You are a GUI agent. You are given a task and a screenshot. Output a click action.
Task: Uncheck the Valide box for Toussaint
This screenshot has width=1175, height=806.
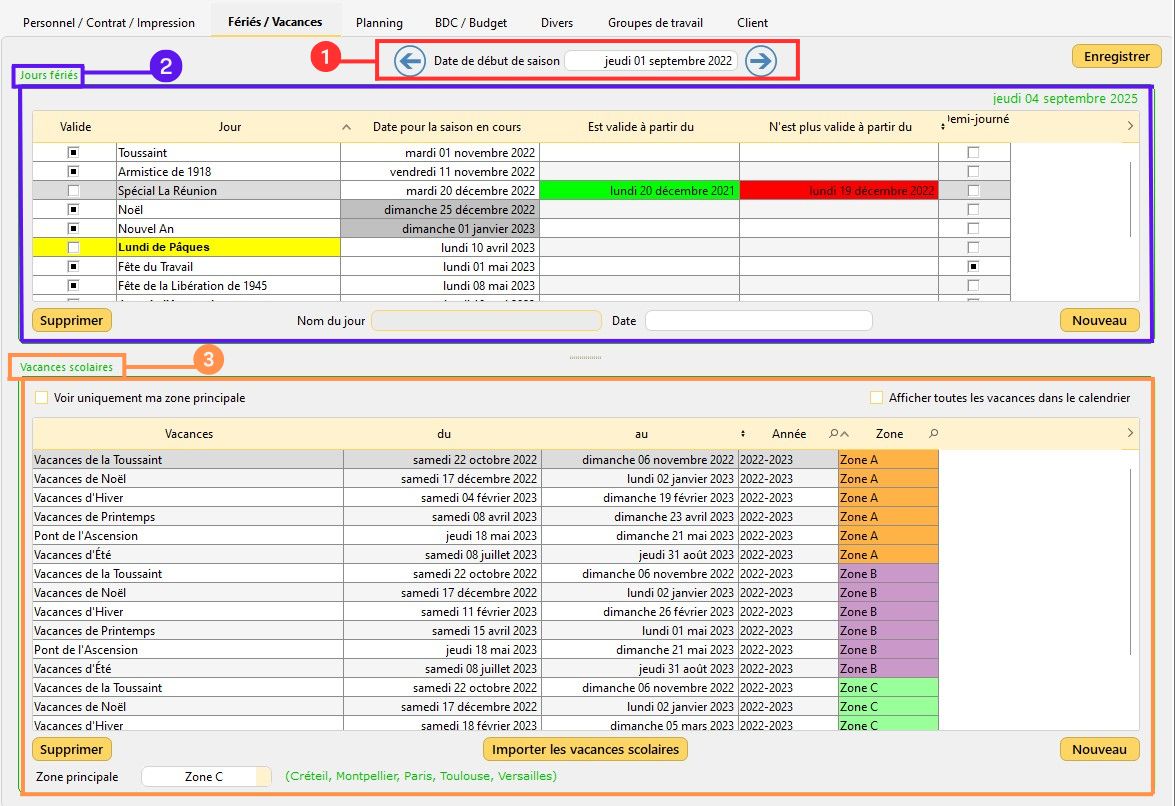pos(74,153)
